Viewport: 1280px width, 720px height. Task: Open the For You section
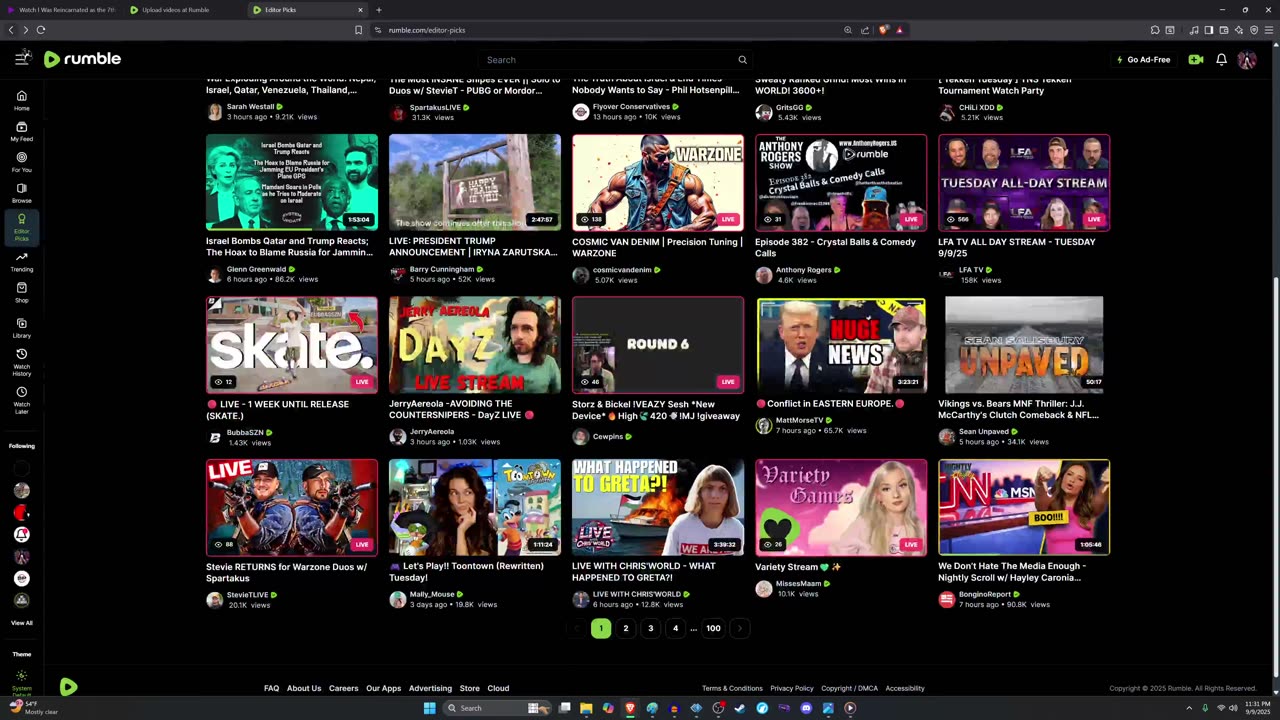[21, 162]
